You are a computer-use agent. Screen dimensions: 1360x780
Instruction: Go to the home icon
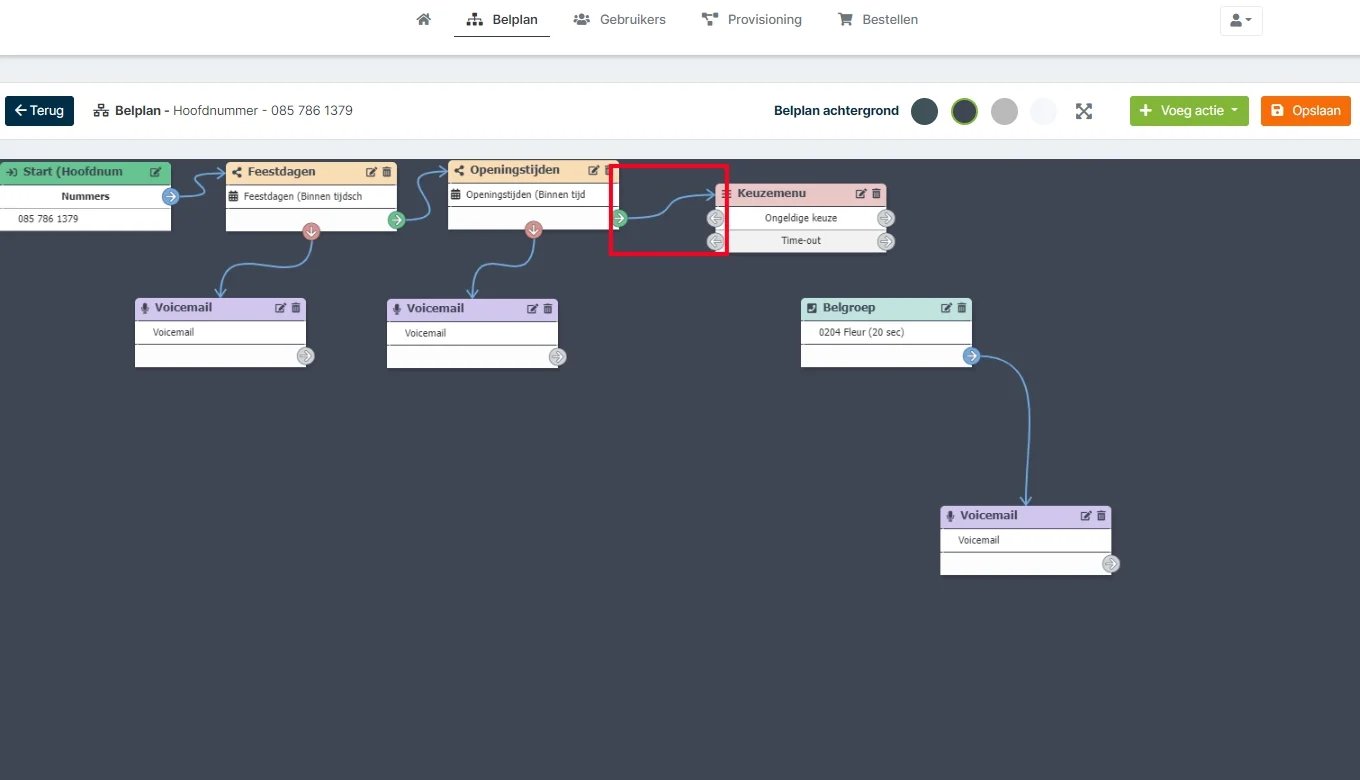[x=424, y=19]
